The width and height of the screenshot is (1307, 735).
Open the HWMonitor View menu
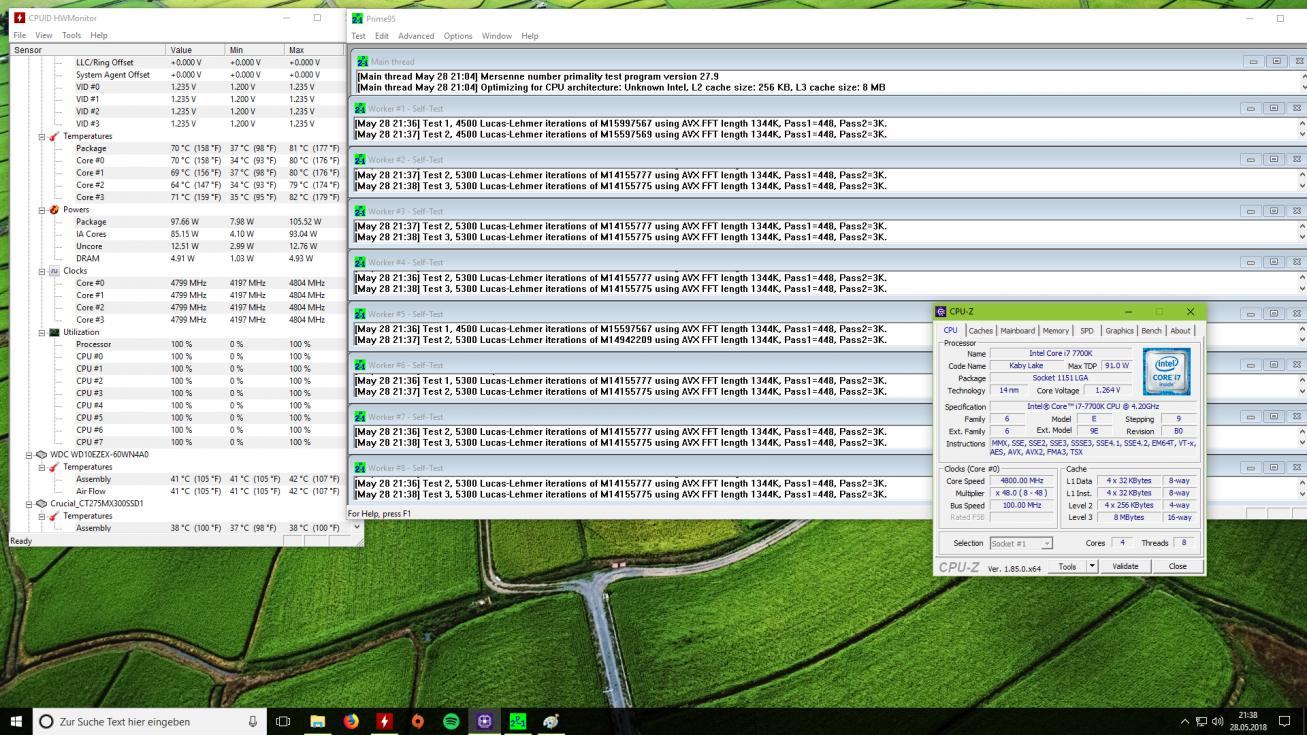44,35
